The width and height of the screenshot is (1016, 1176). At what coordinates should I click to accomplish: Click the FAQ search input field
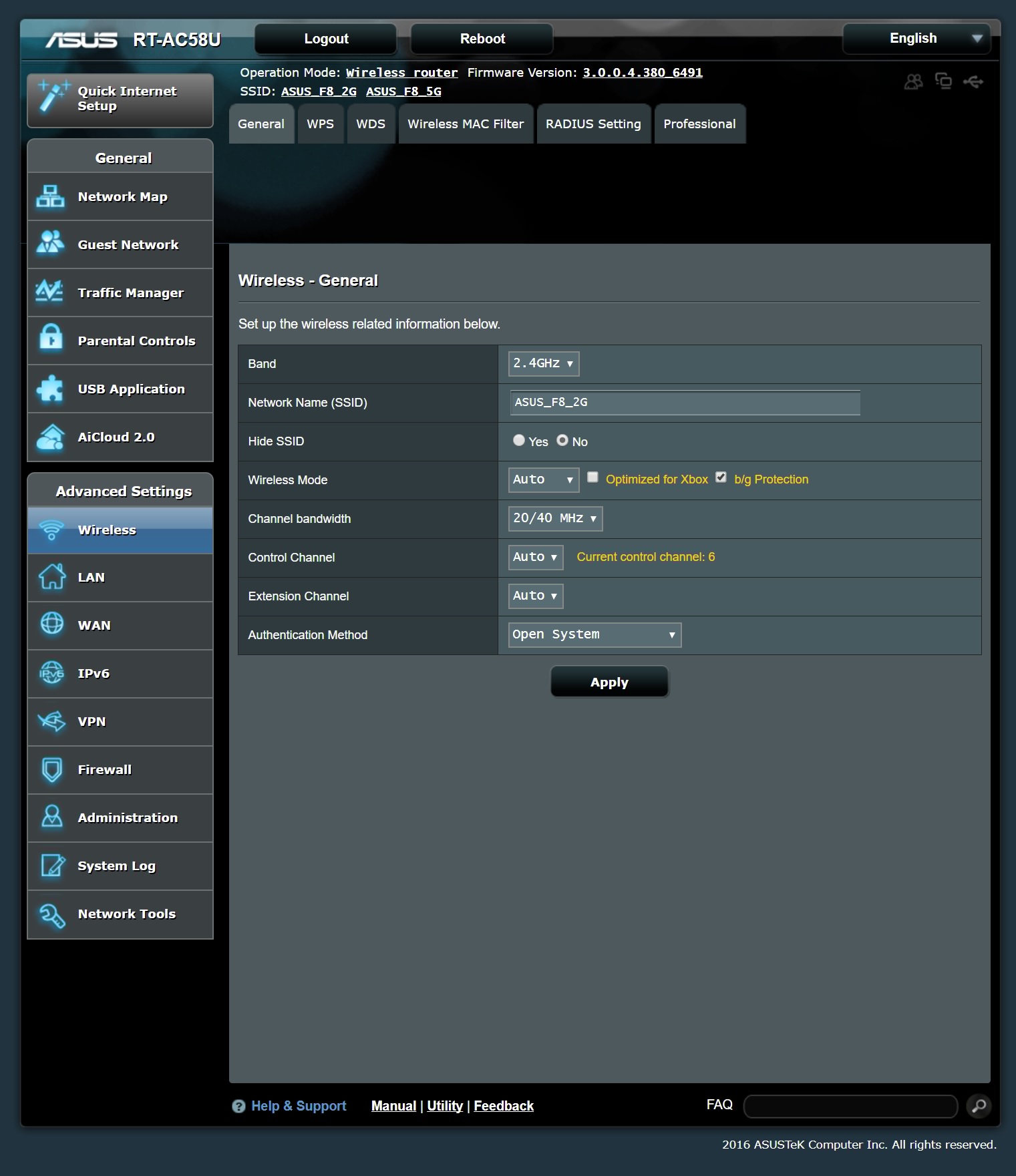tap(850, 1106)
